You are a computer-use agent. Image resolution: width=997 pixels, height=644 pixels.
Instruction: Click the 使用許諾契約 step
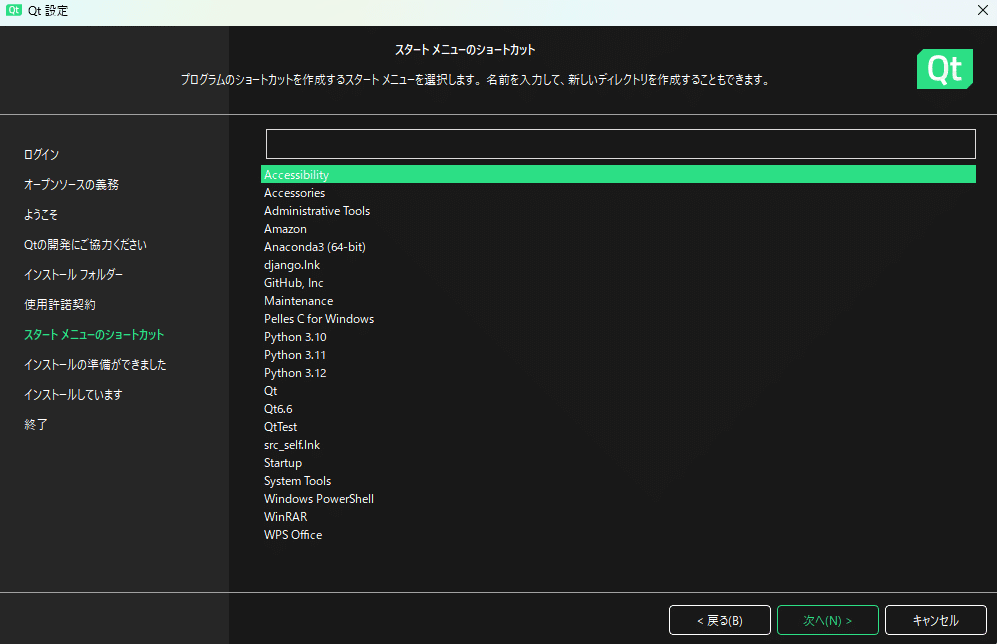click(x=60, y=305)
